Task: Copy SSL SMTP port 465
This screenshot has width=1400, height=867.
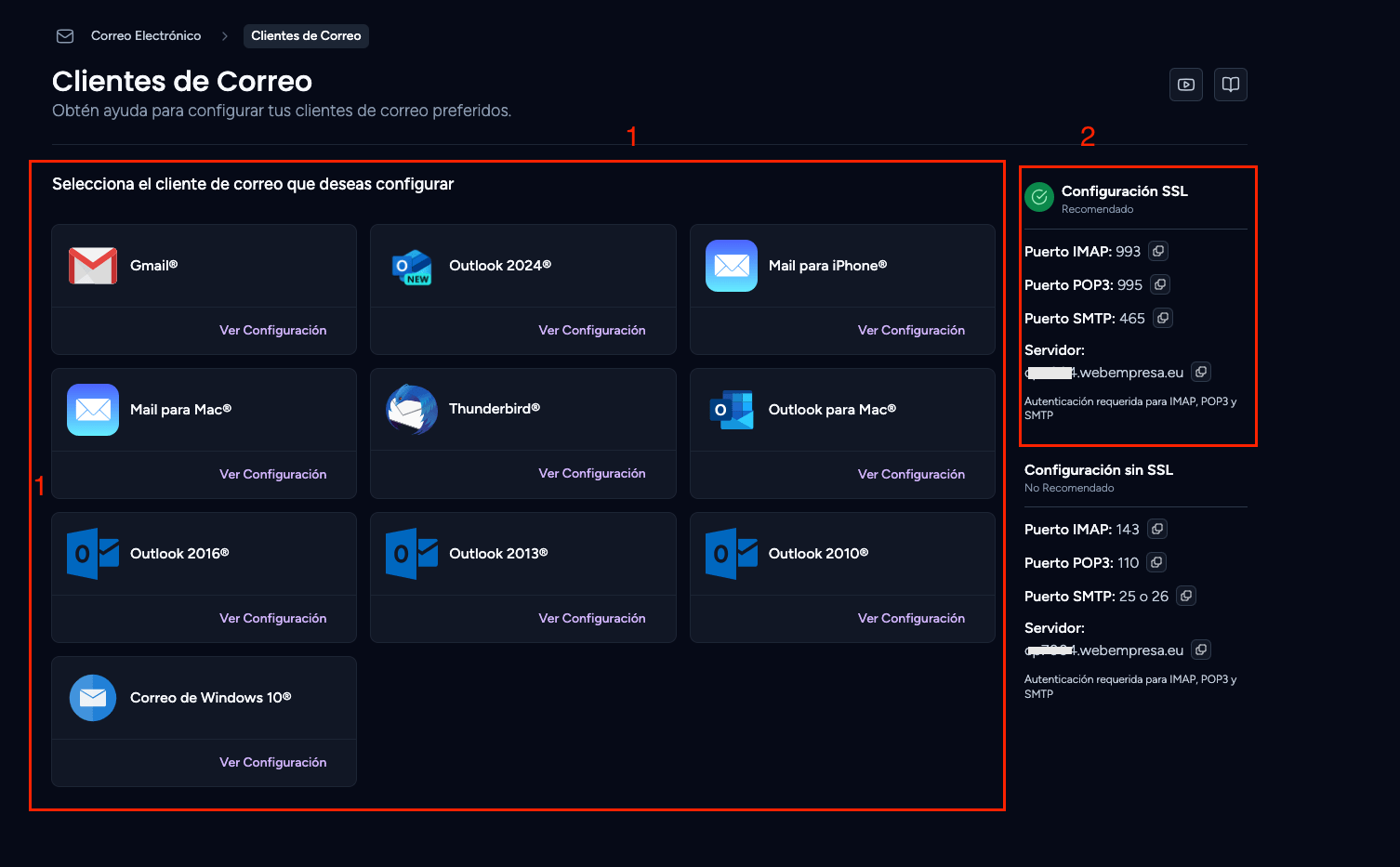Action: [x=1163, y=318]
